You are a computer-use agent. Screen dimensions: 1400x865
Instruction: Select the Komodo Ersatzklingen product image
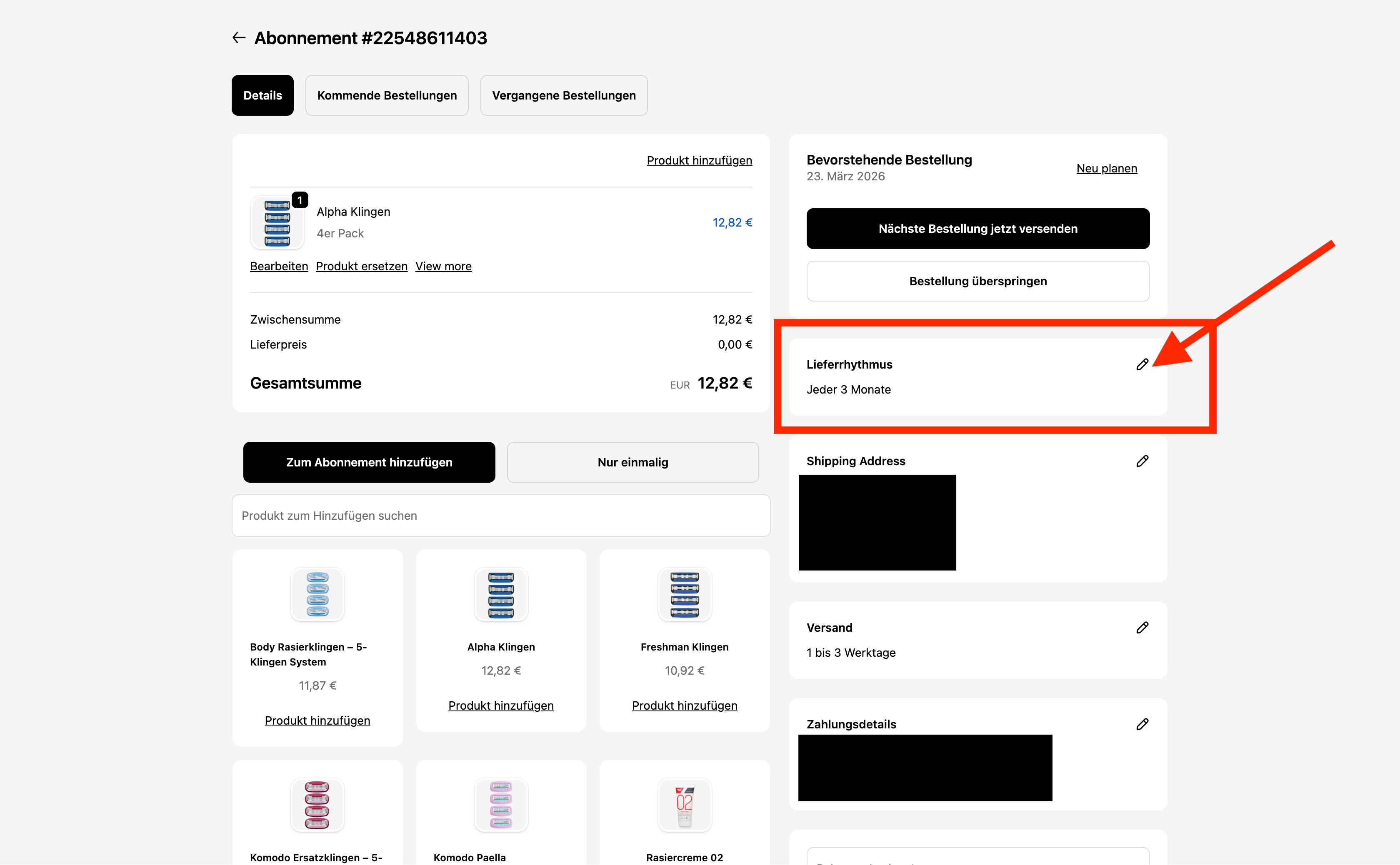coord(317,805)
